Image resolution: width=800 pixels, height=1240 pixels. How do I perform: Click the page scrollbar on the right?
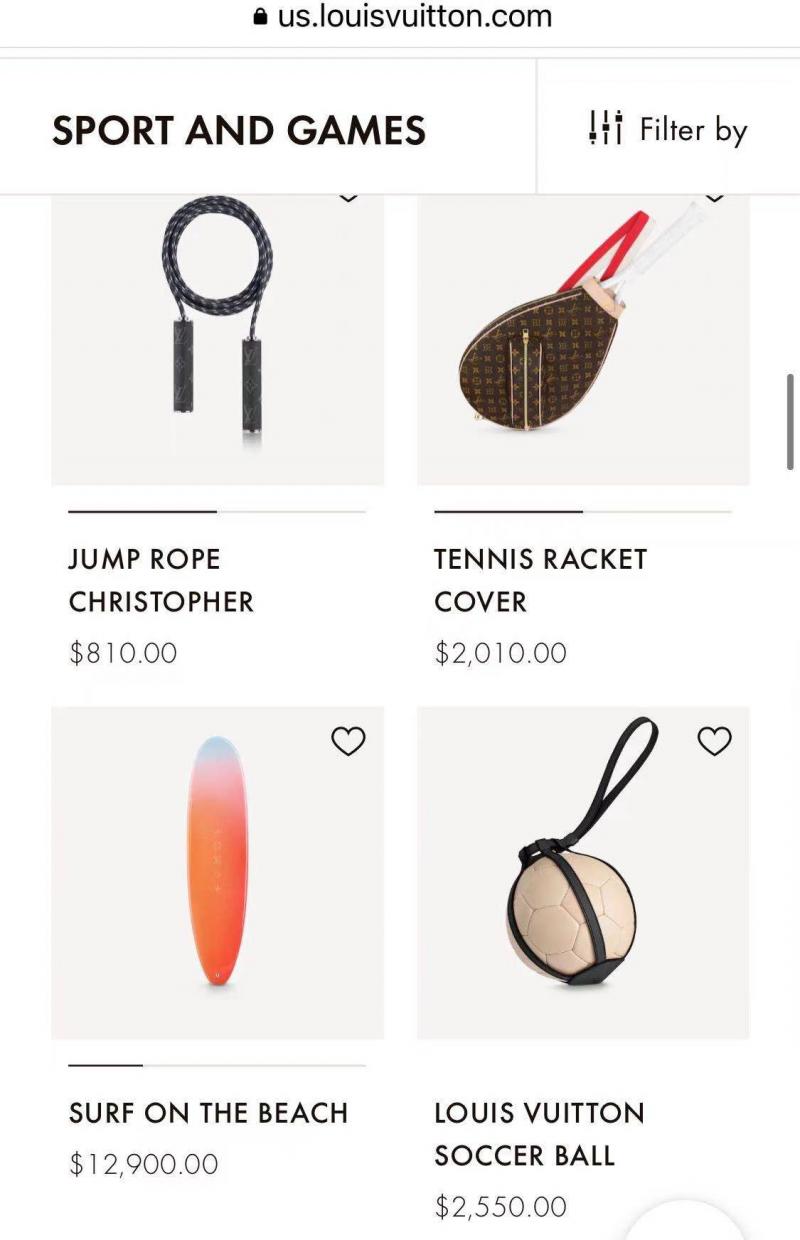791,421
